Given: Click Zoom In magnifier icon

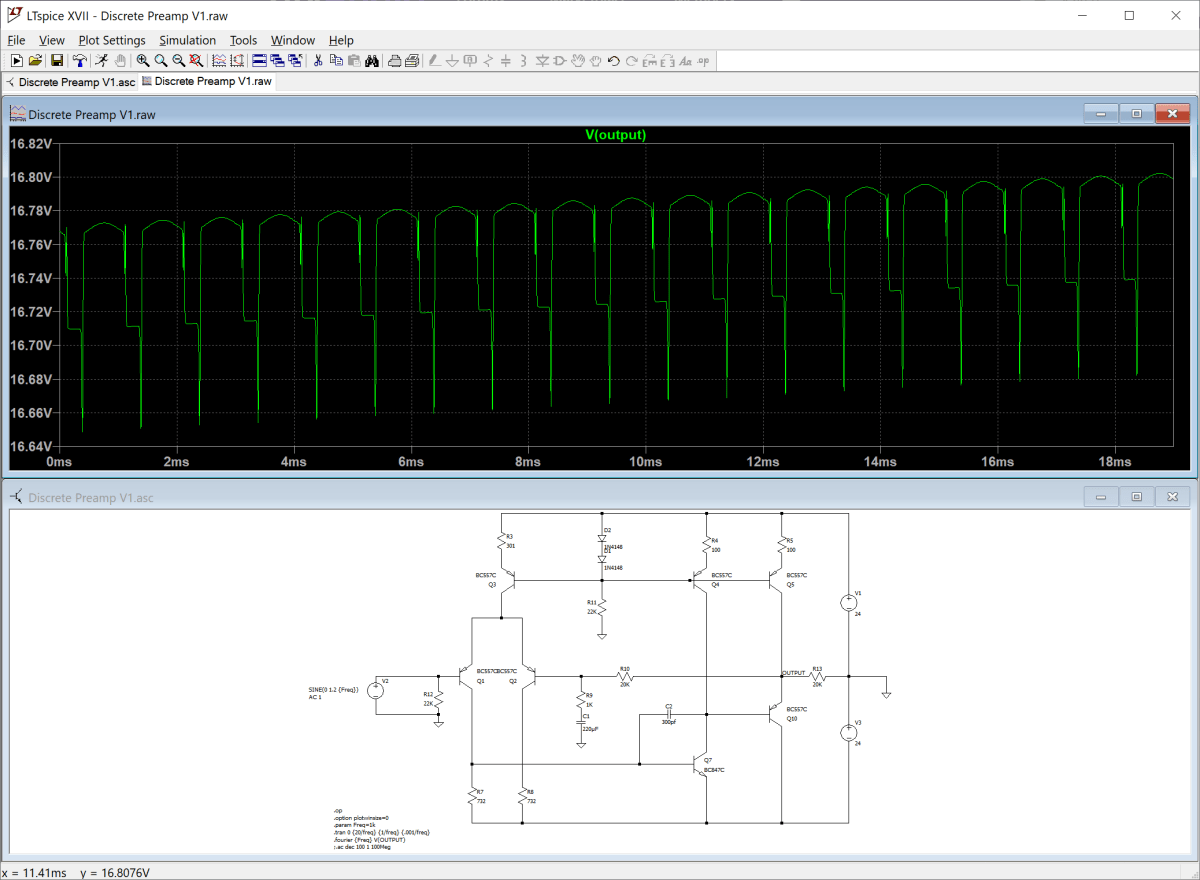Looking at the screenshot, I should (x=142, y=61).
